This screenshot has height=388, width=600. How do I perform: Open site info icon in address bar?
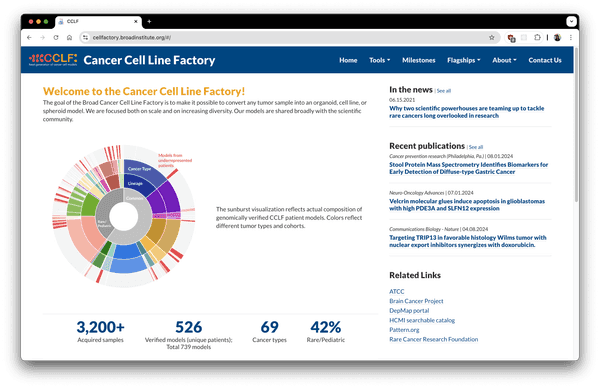click(x=86, y=37)
